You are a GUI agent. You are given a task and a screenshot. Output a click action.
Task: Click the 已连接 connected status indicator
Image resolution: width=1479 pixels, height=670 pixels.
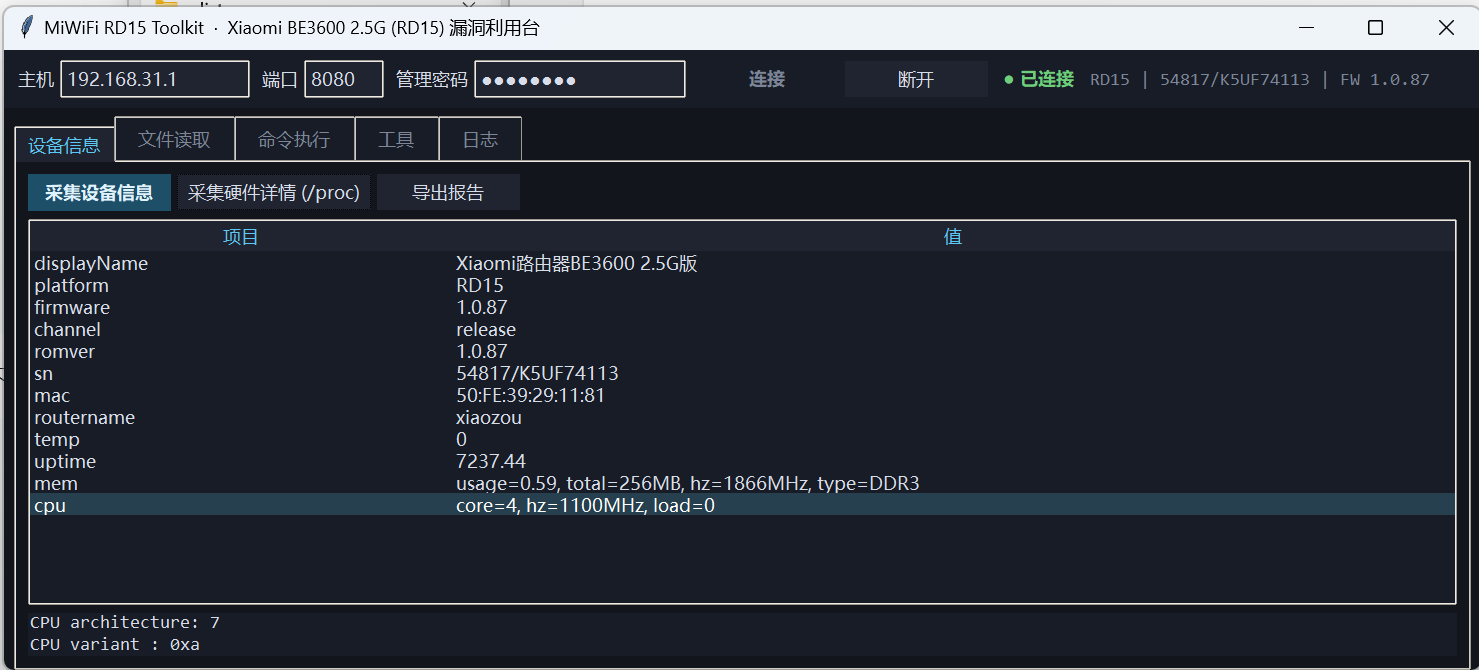1039,79
